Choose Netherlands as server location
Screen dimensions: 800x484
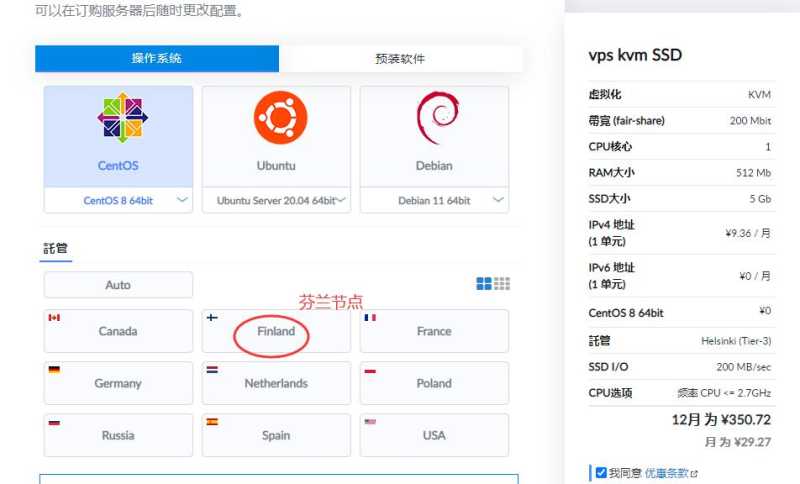pyautogui.click(x=276, y=383)
